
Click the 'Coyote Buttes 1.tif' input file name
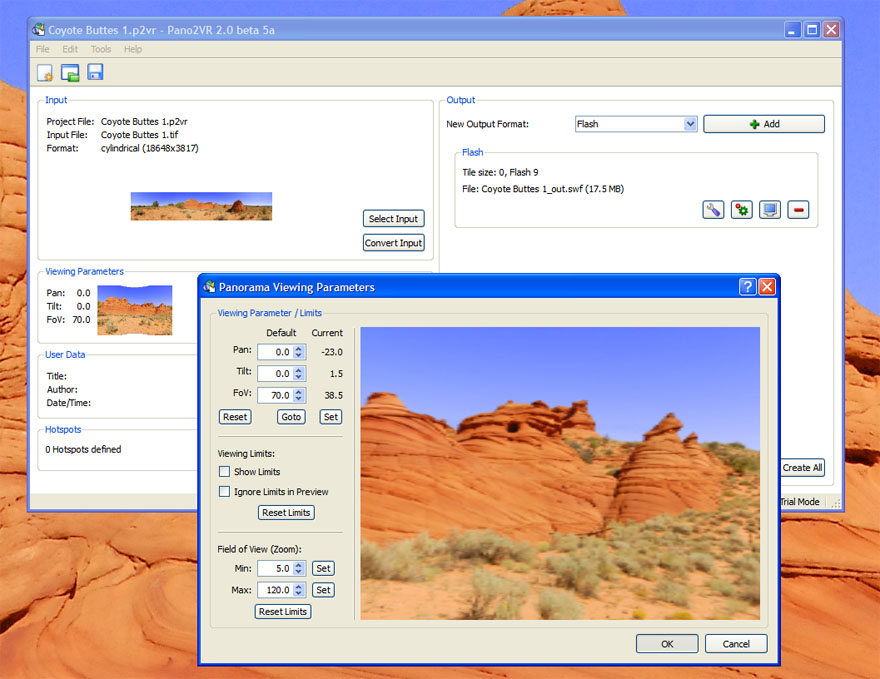click(x=140, y=135)
